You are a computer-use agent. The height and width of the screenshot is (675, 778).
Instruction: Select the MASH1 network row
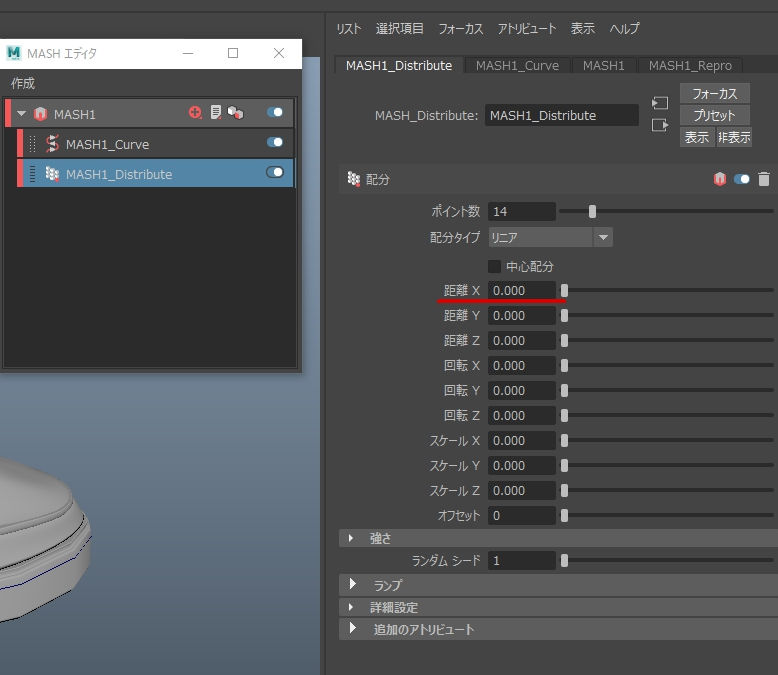149,113
